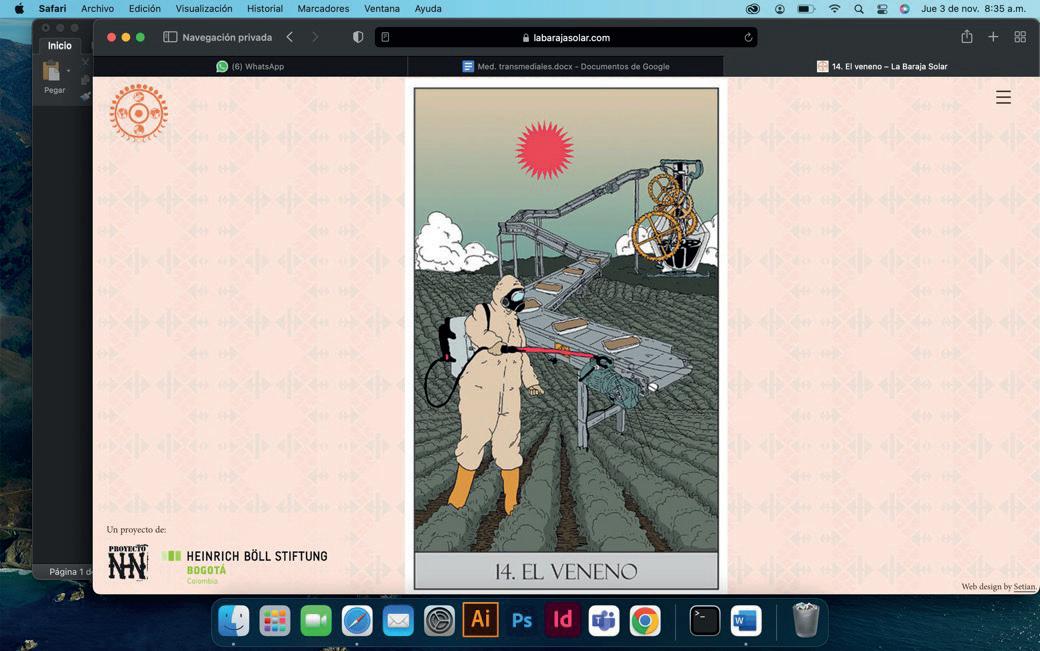This screenshot has width=1040, height=651.
Task: Open Google Chrome from the Dock
Action: tap(645, 621)
